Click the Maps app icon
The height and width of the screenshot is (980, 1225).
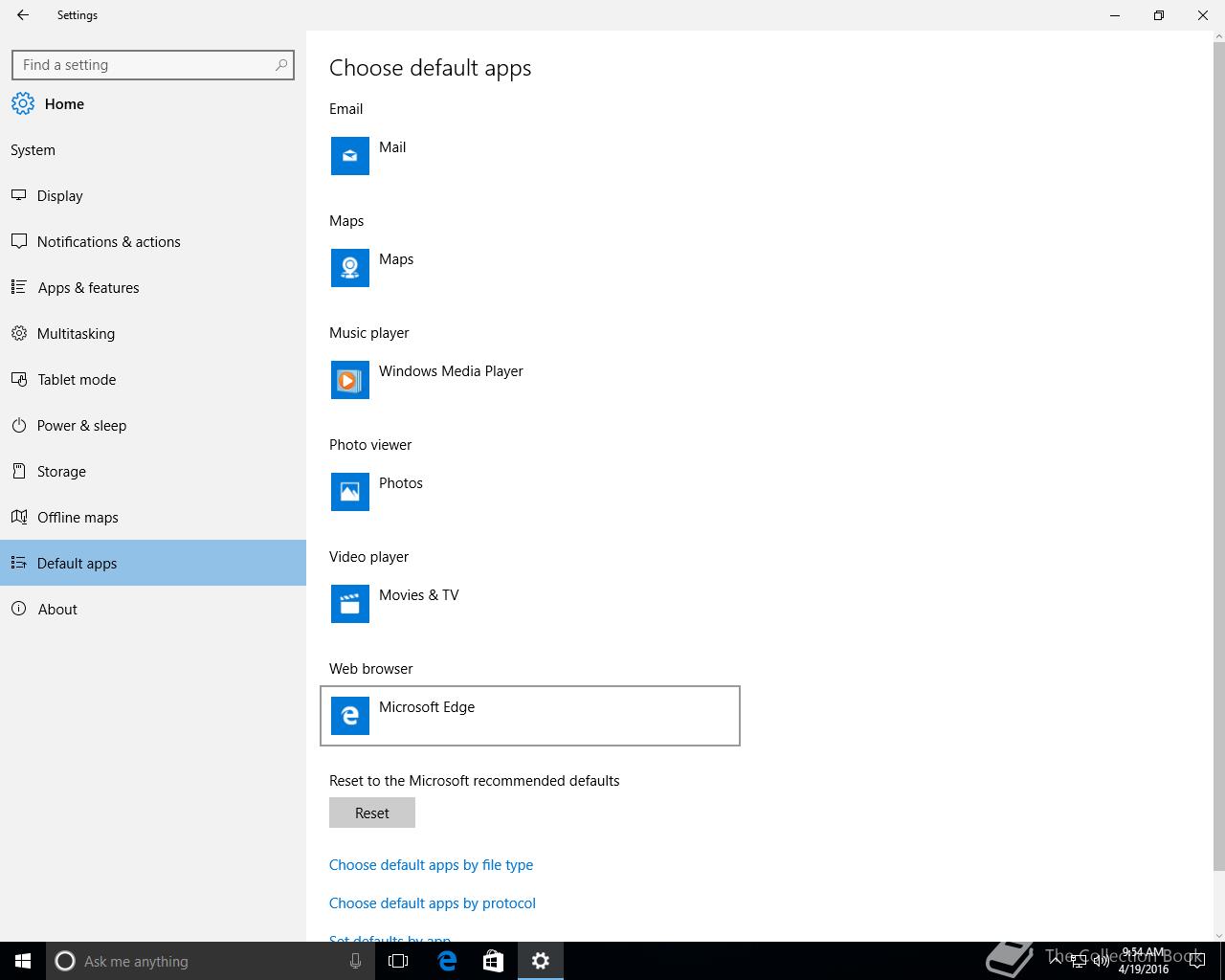pos(350,268)
